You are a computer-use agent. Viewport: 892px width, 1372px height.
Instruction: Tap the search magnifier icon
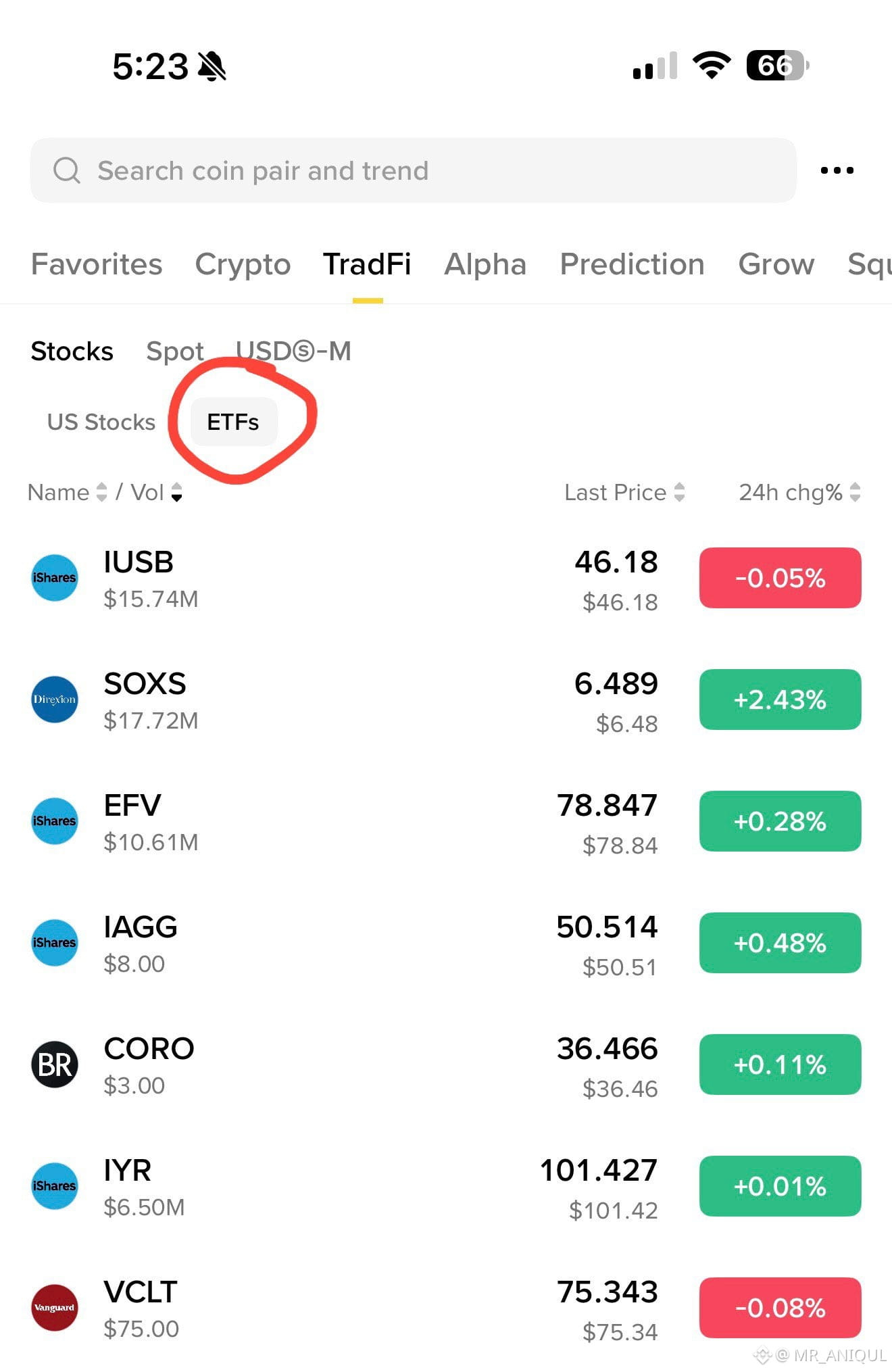67,170
